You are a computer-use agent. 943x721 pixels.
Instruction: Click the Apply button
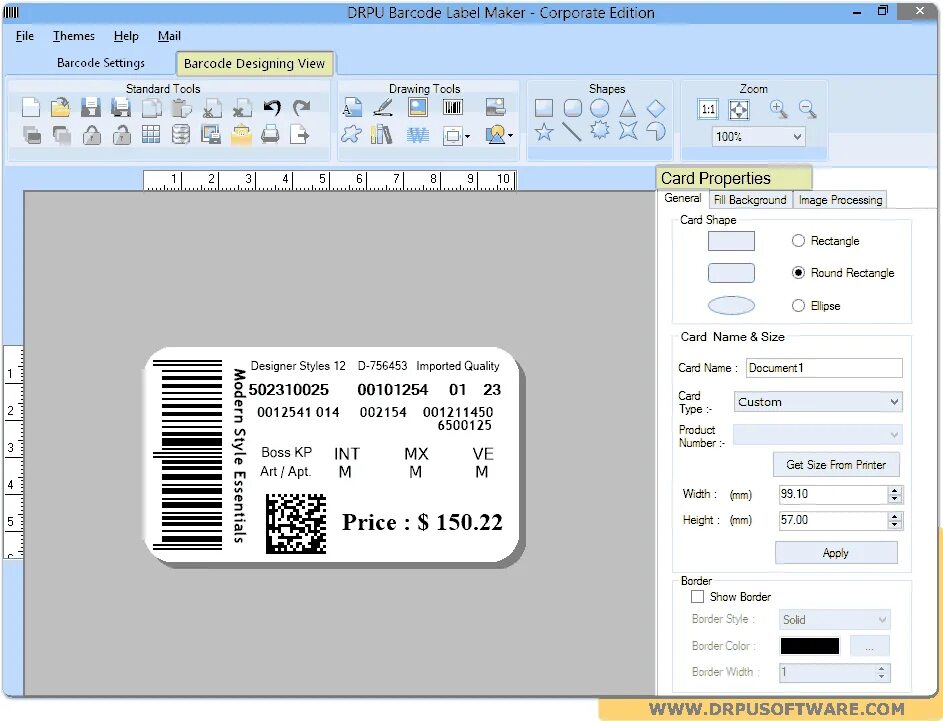[836, 553]
